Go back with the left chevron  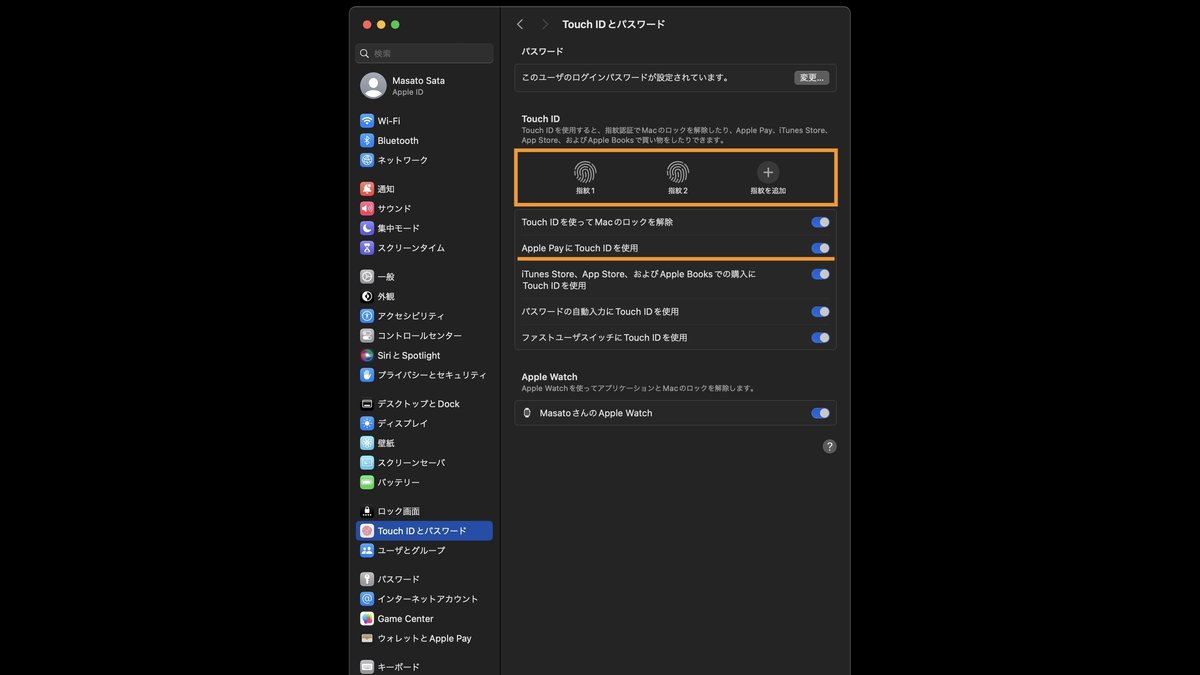click(x=520, y=24)
